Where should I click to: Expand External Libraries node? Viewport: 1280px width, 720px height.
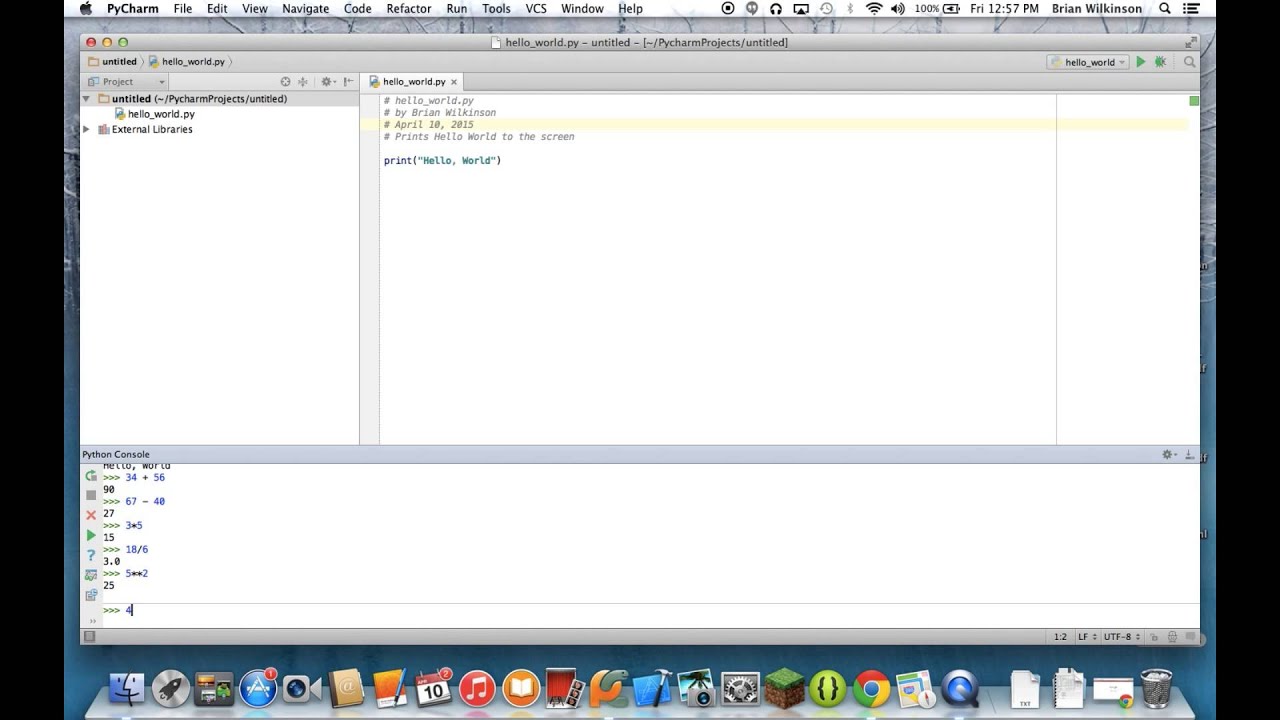[x=87, y=129]
